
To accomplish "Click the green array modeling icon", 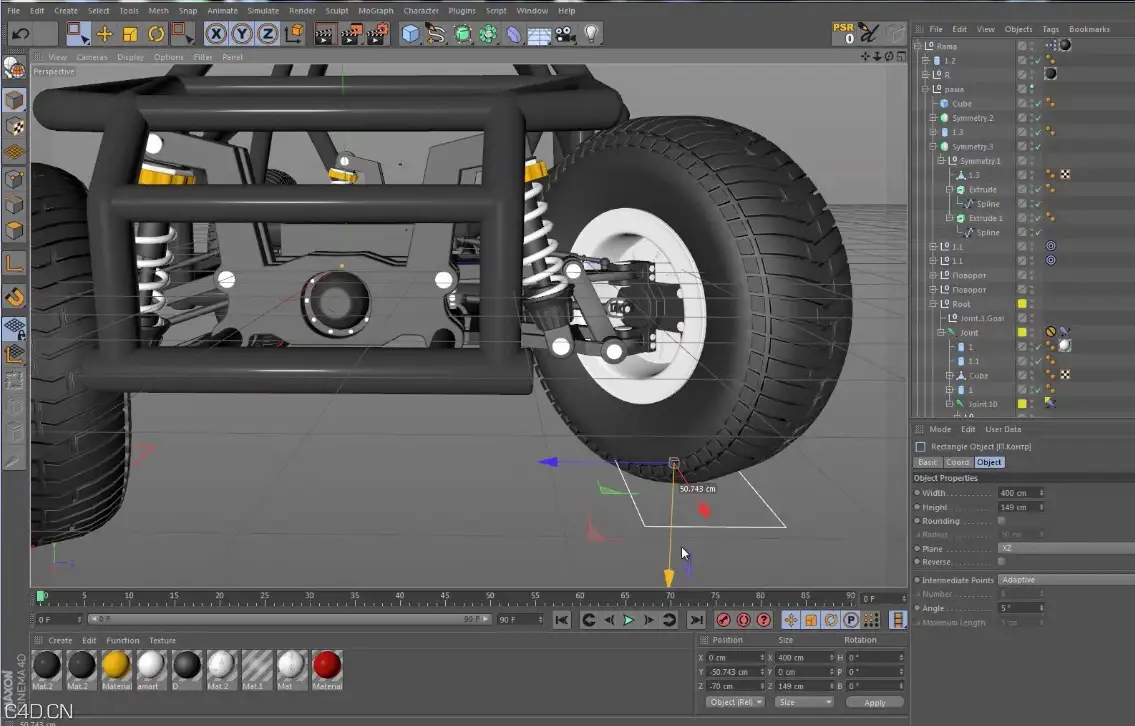I will pos(489,34).
